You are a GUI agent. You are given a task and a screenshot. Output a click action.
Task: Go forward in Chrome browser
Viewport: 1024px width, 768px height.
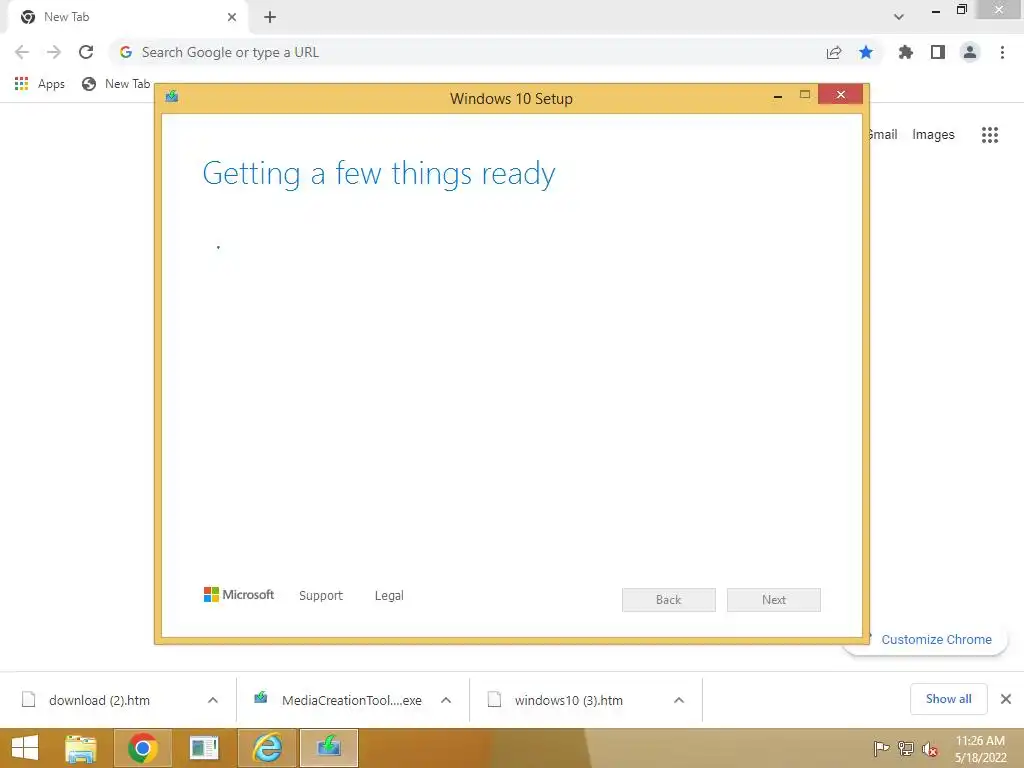tap(54, 52)
